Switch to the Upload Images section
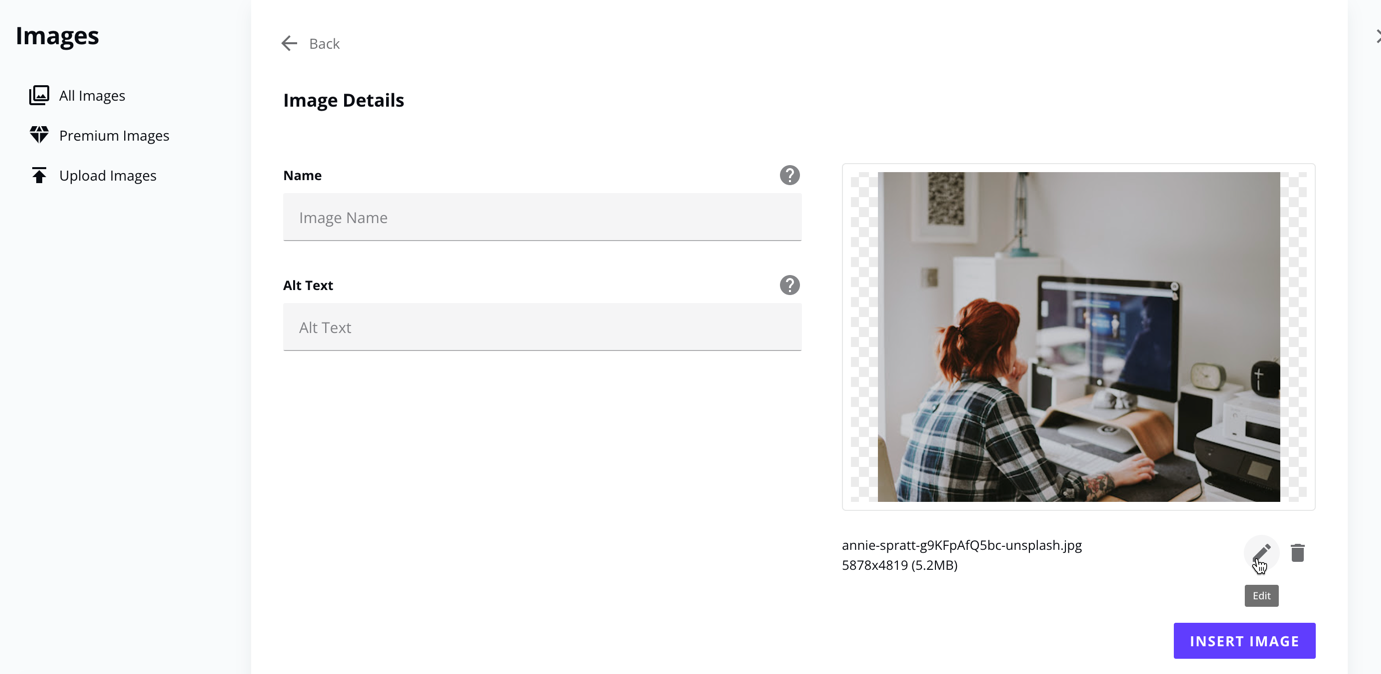The width and height of the screenshot is (1381, 674). pyautogui.click(x=108, y=175)
